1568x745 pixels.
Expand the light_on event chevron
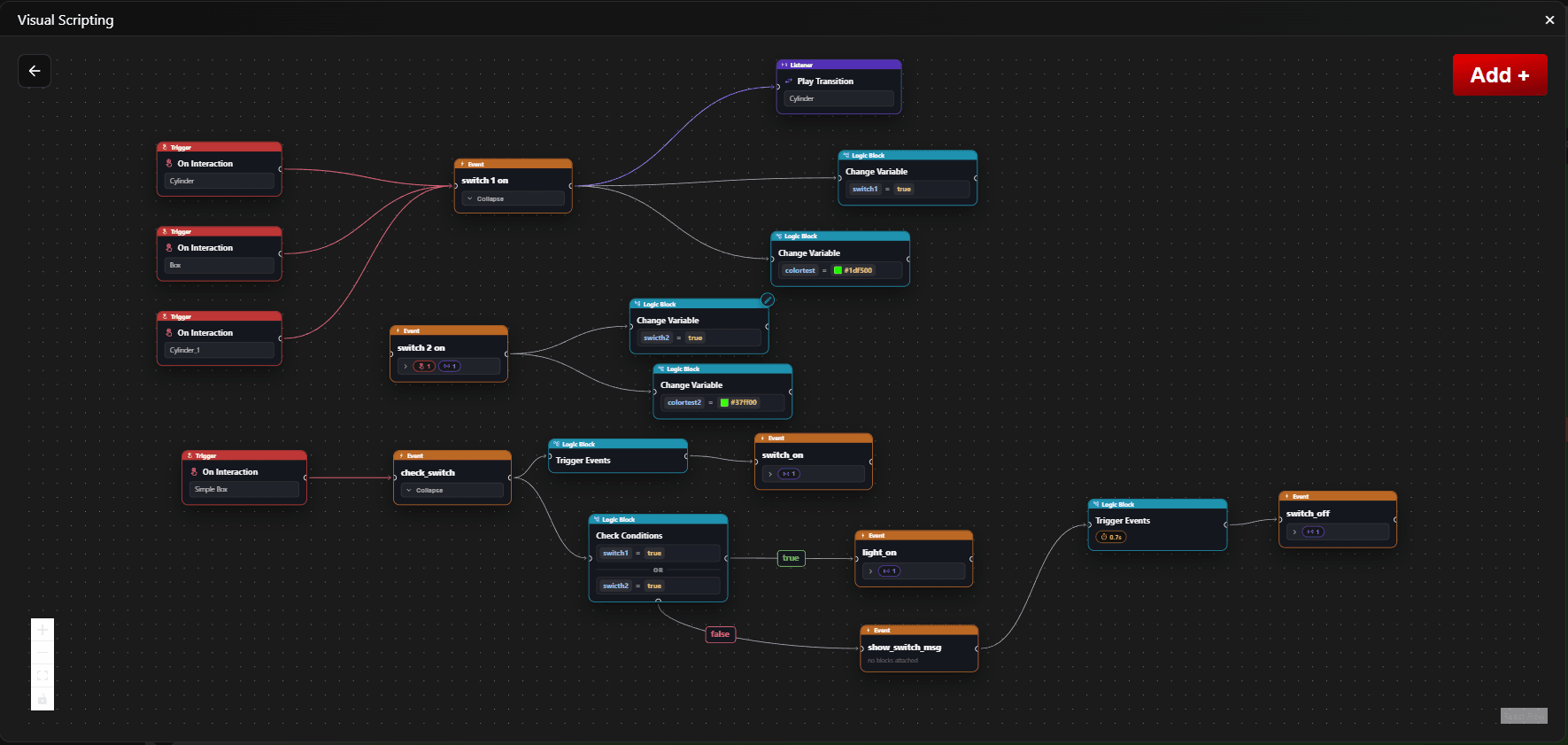click(870, 571)
